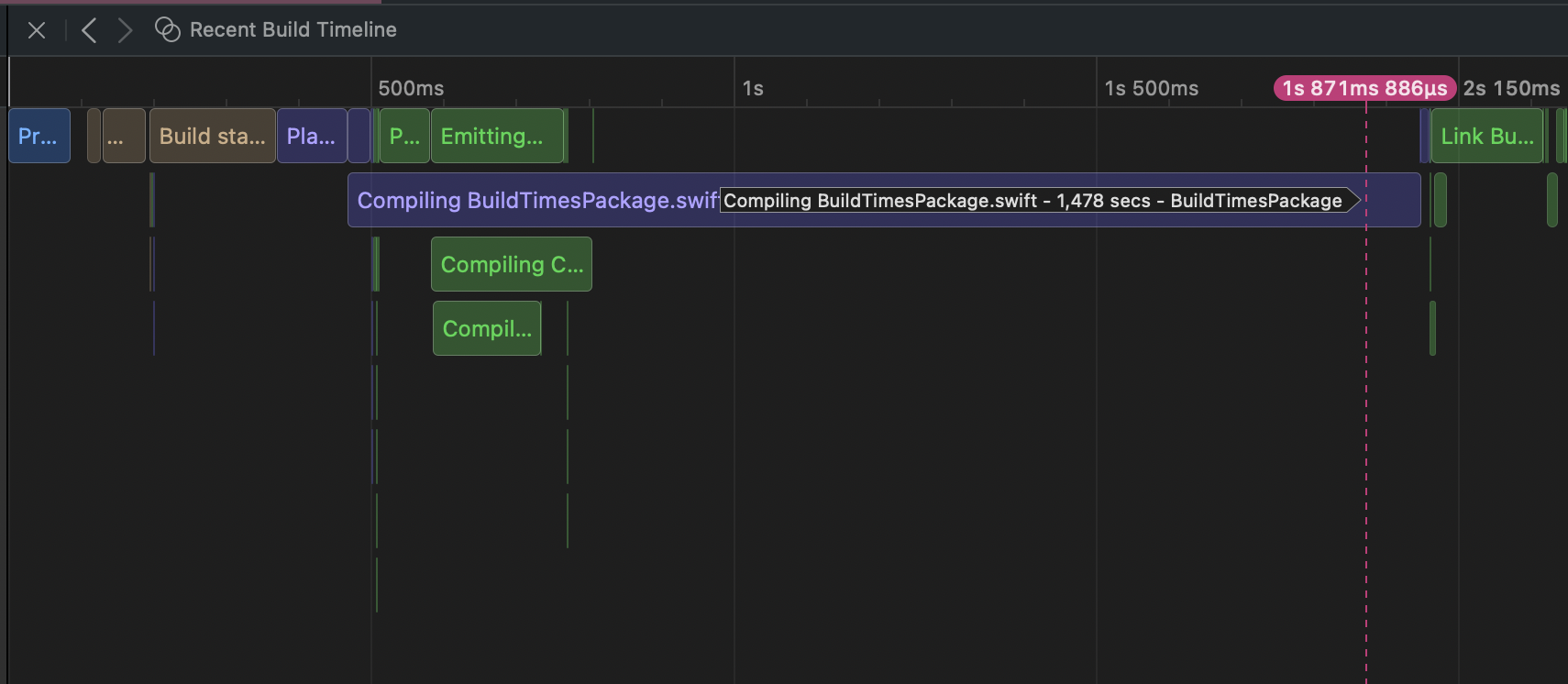Click the "Compiling C..." task block
This screenshot has height=684, width=1568.
[x=511, y=264]
